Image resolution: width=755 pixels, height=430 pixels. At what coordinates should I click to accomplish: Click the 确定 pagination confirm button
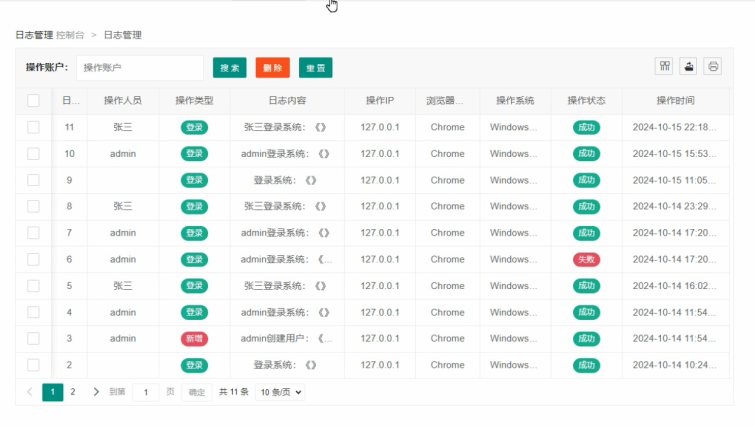[x=196, y=392]
